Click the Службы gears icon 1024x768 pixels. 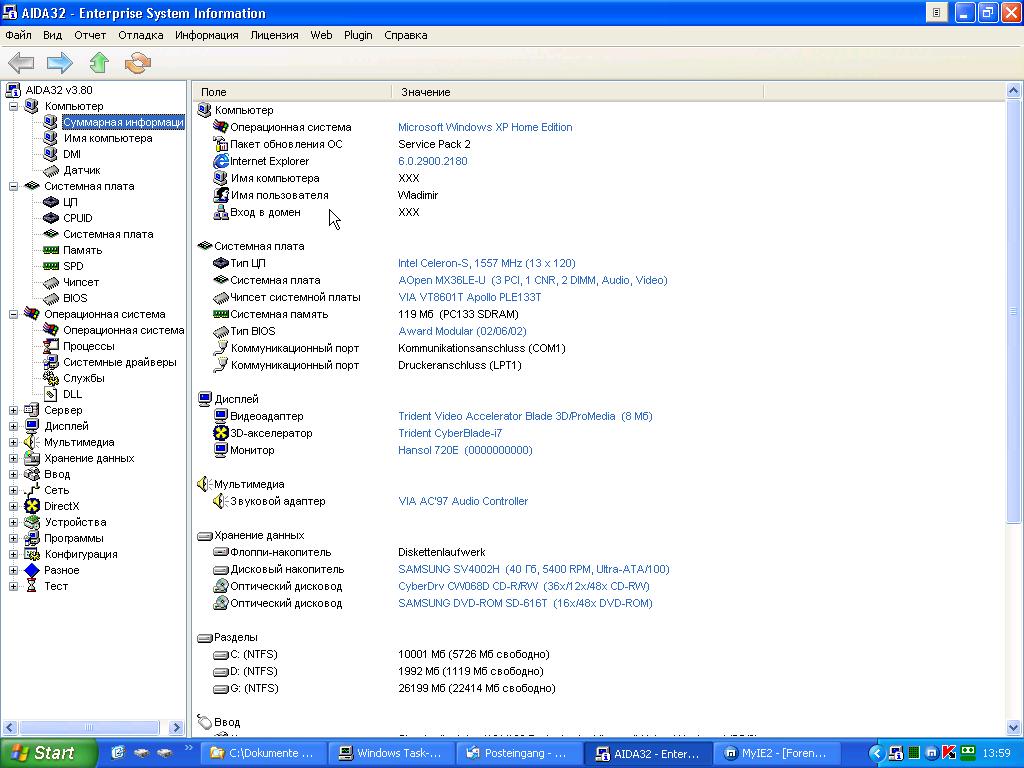50,378
